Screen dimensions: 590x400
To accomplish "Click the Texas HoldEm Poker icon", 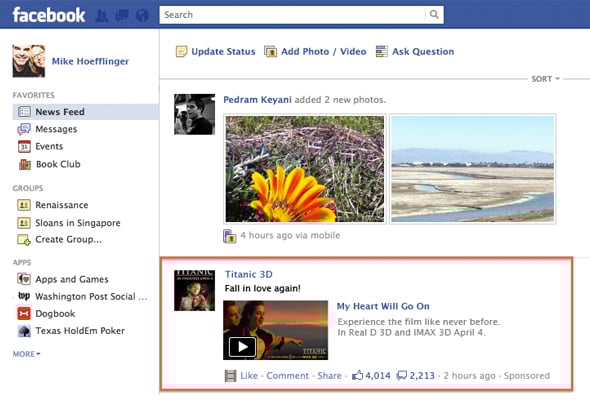I will [24, 331].
